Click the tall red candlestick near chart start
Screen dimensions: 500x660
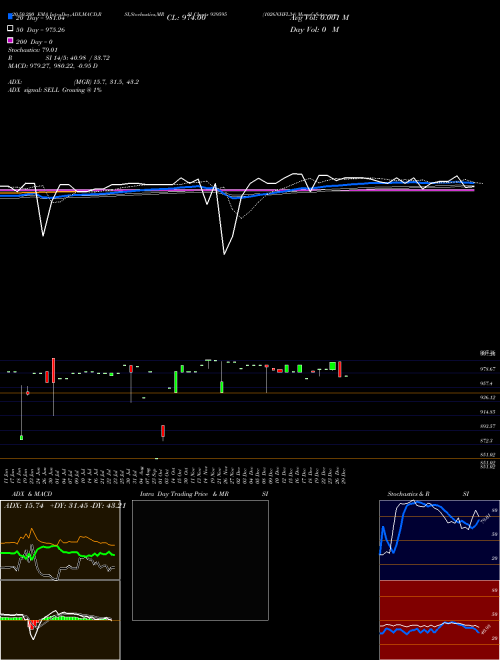click(x=53, y=370)
